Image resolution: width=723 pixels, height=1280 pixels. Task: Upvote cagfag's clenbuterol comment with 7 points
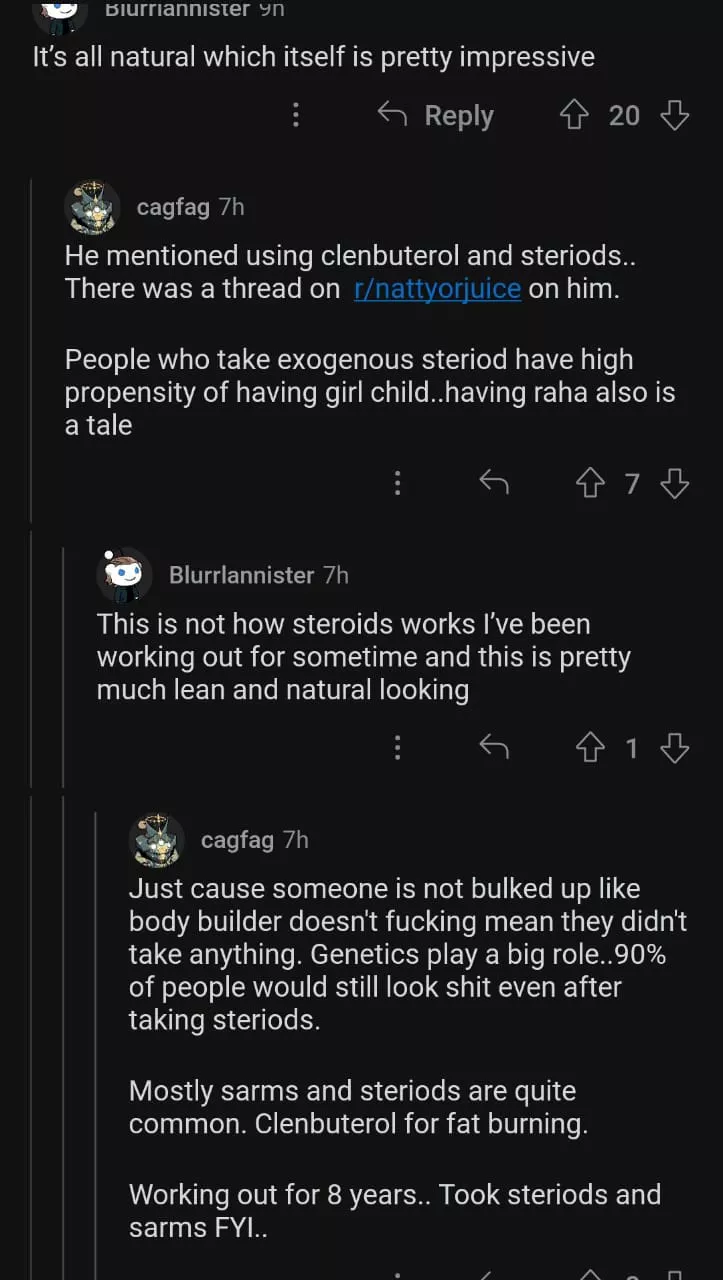click(590, 484)
